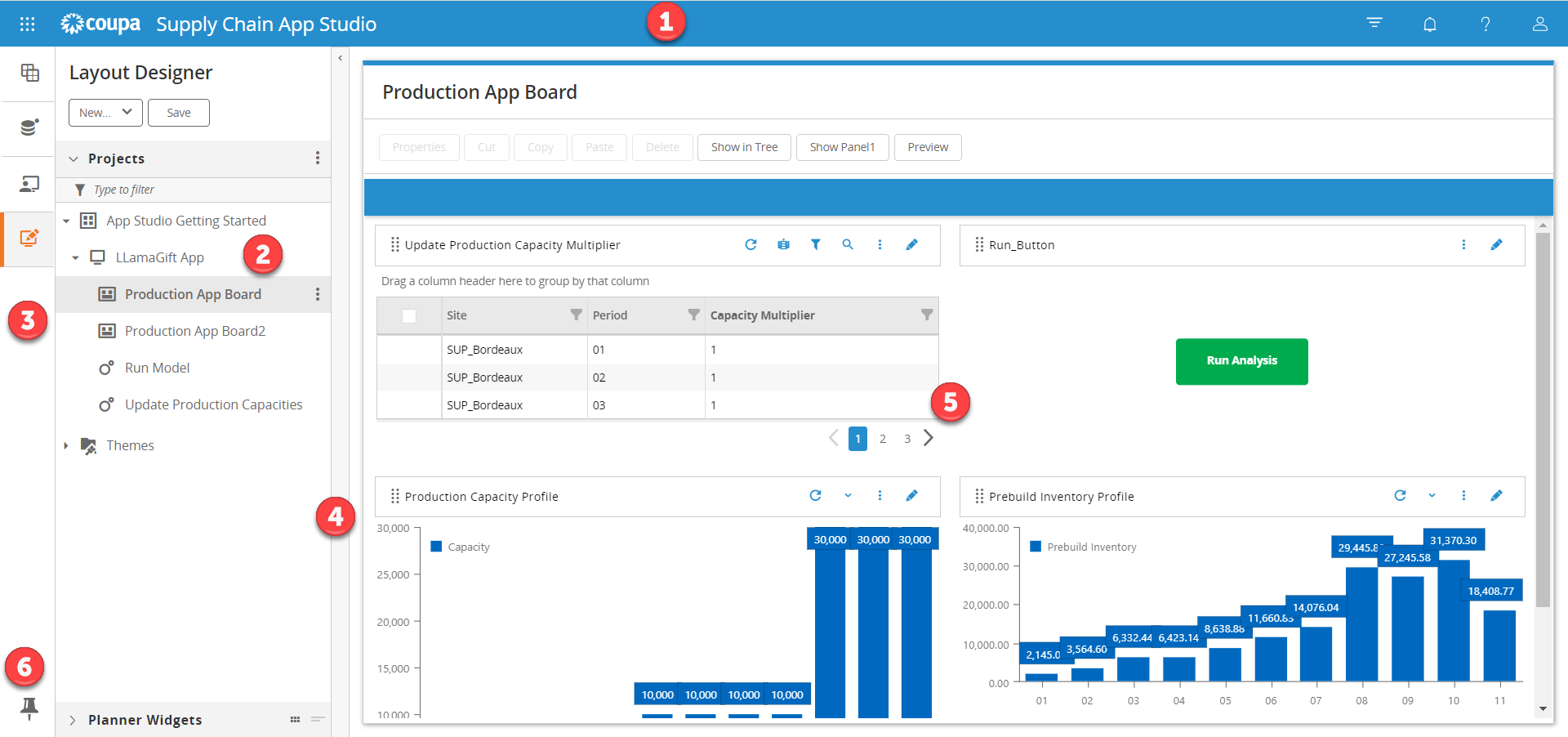Collapse the left panel with arrow

340,58
